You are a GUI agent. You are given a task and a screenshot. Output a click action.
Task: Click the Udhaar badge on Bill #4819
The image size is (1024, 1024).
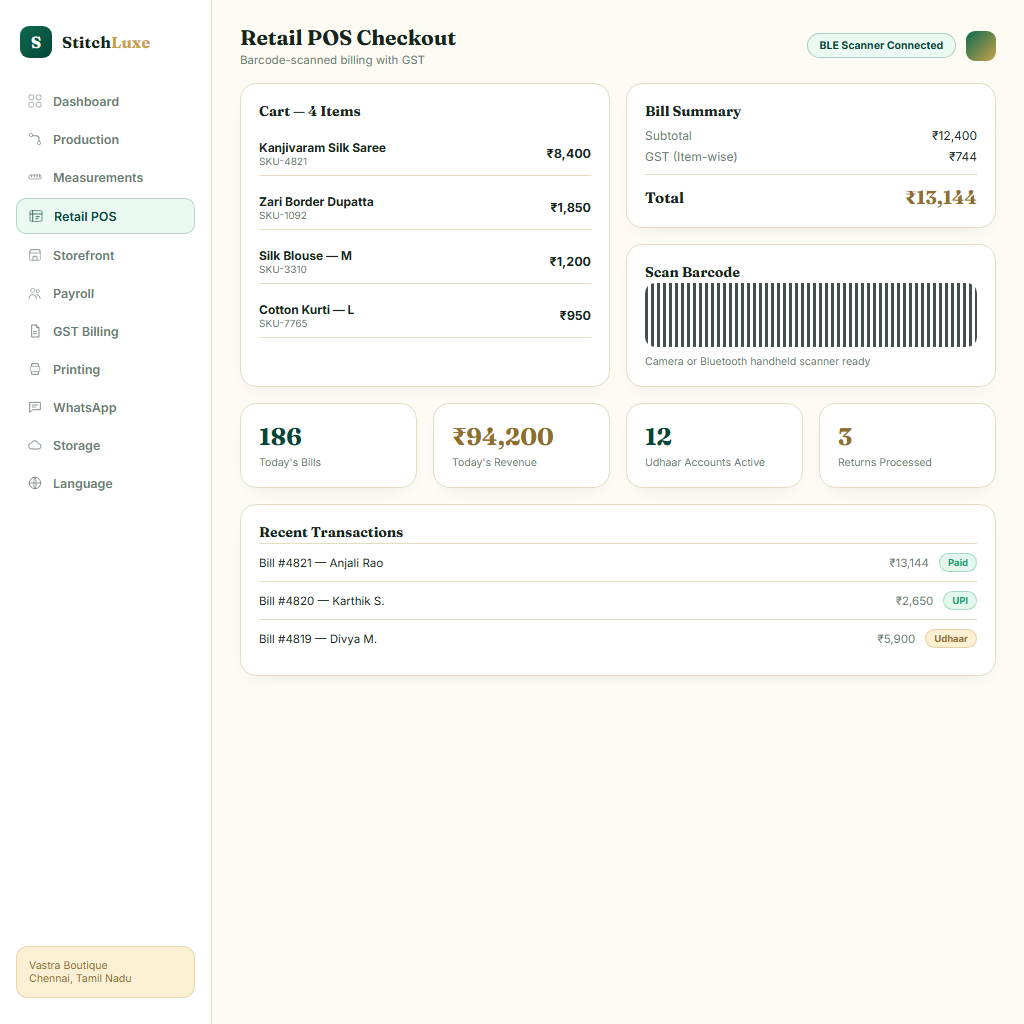(951, 639)
